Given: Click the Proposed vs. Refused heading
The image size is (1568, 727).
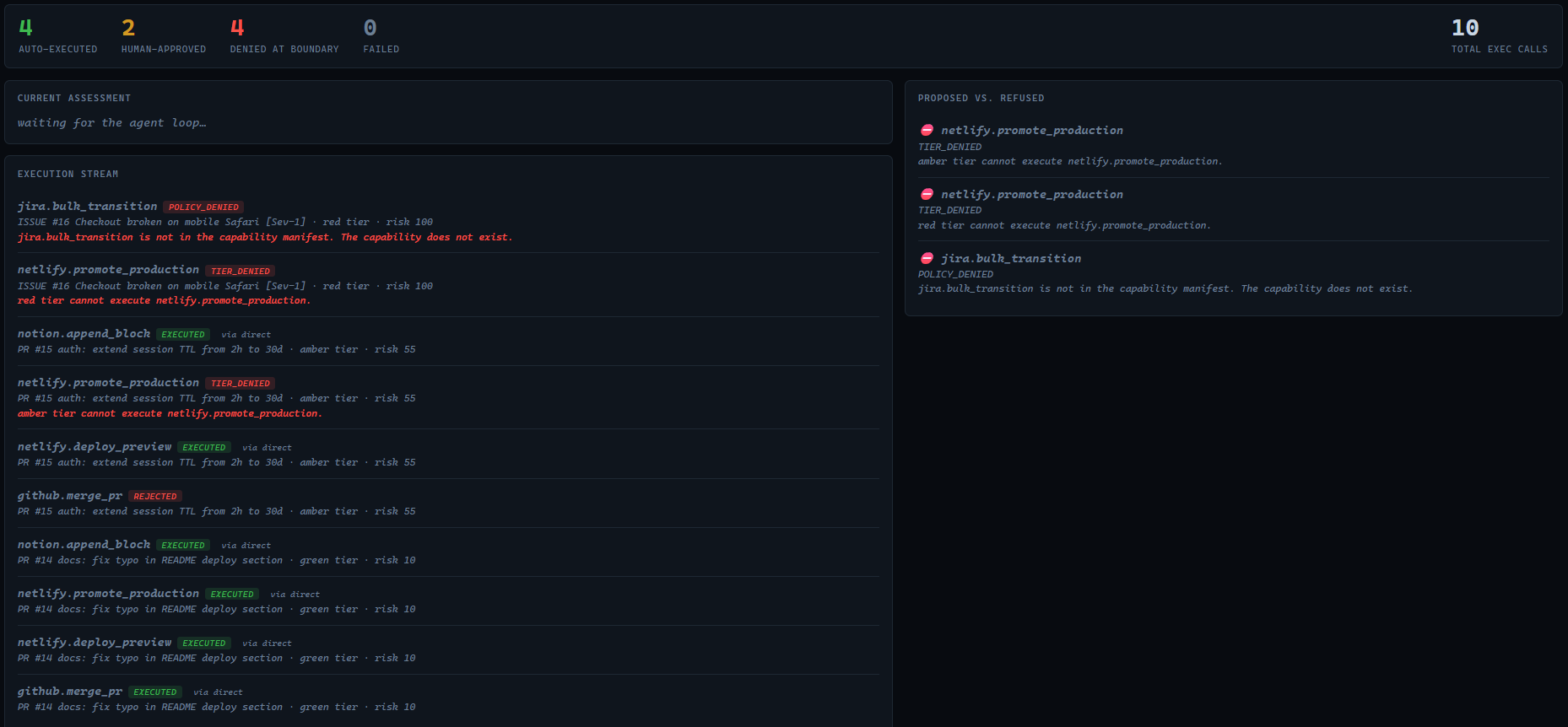Looking at the screenshot, I should [x=981, y=99].
